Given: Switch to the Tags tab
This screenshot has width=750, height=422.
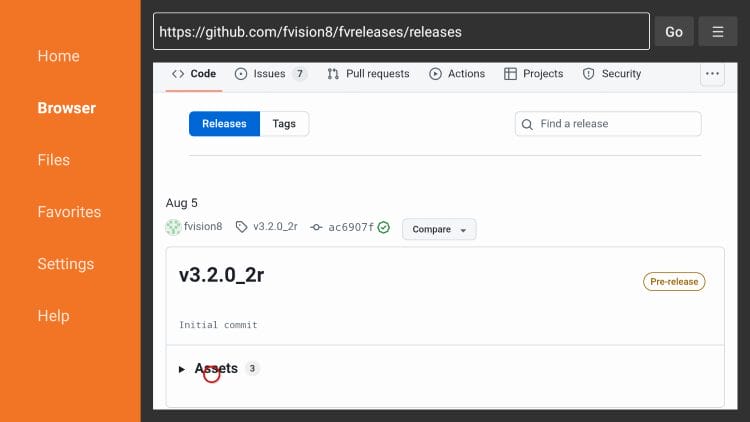Looking at the screenshot, I should click(x=284, y=124).
